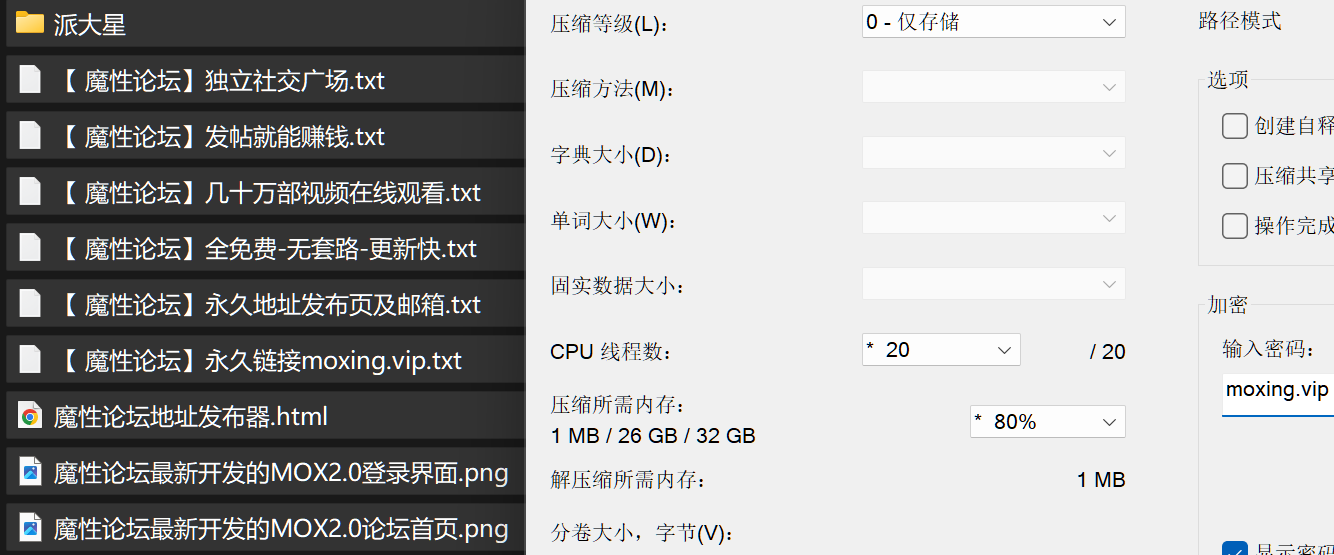Open the 80% memory usage dropdown
Viewport: 1334px width, 555px height.
1047,422
